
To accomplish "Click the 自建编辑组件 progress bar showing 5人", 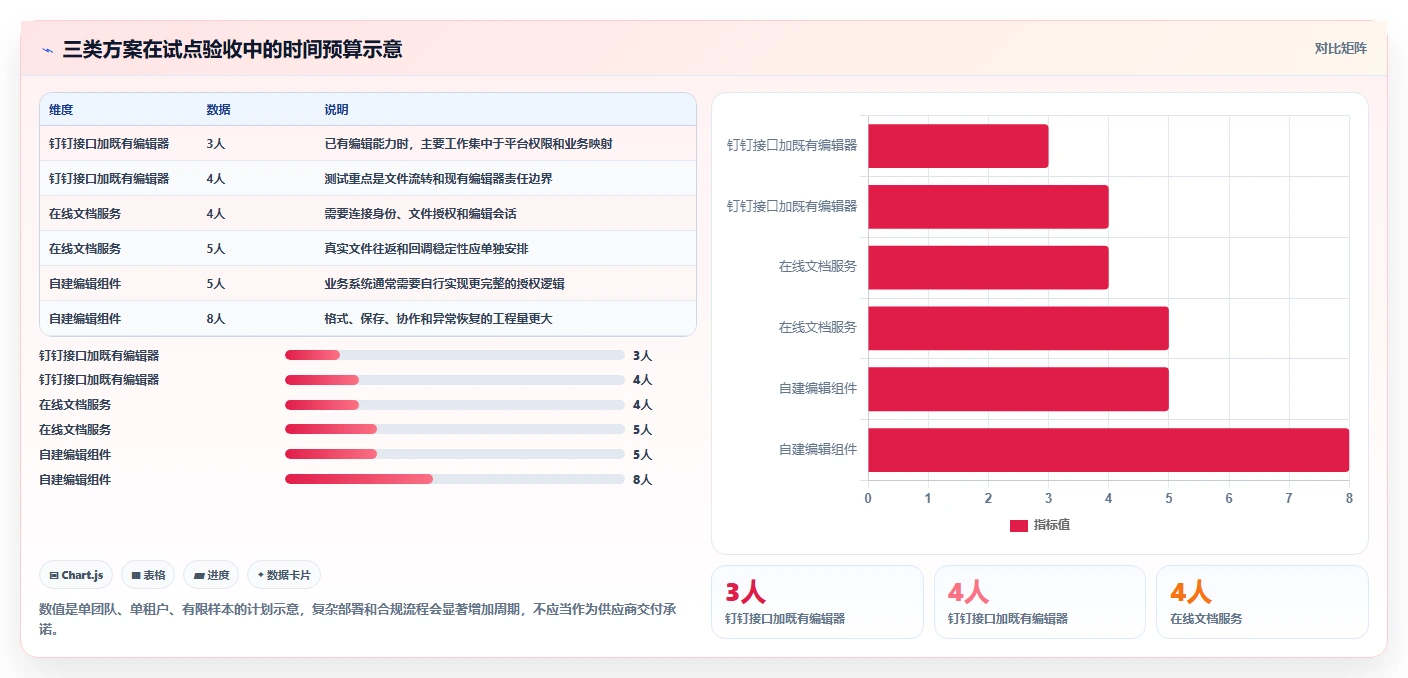I will (x=454, y=454).
